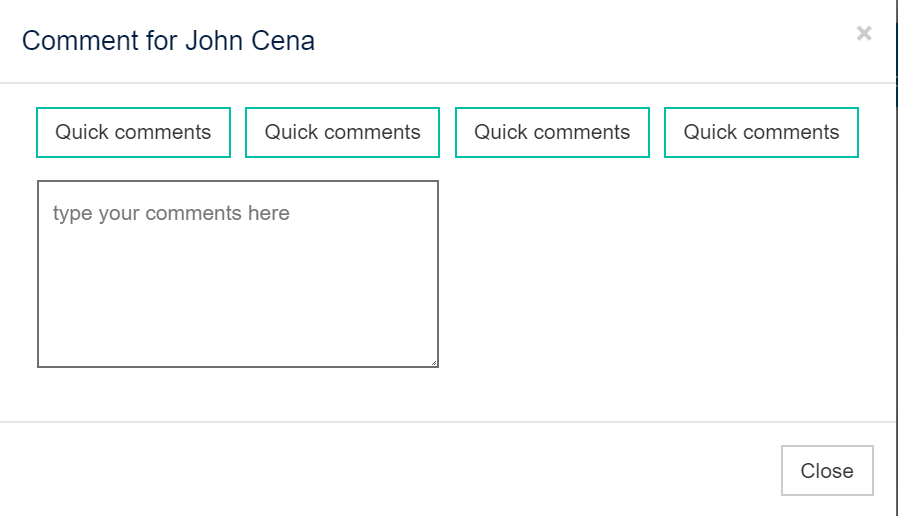Screen dimensions: 898x516
Task: Focus the 'type your comments here' text area
Action: [237, 274]
